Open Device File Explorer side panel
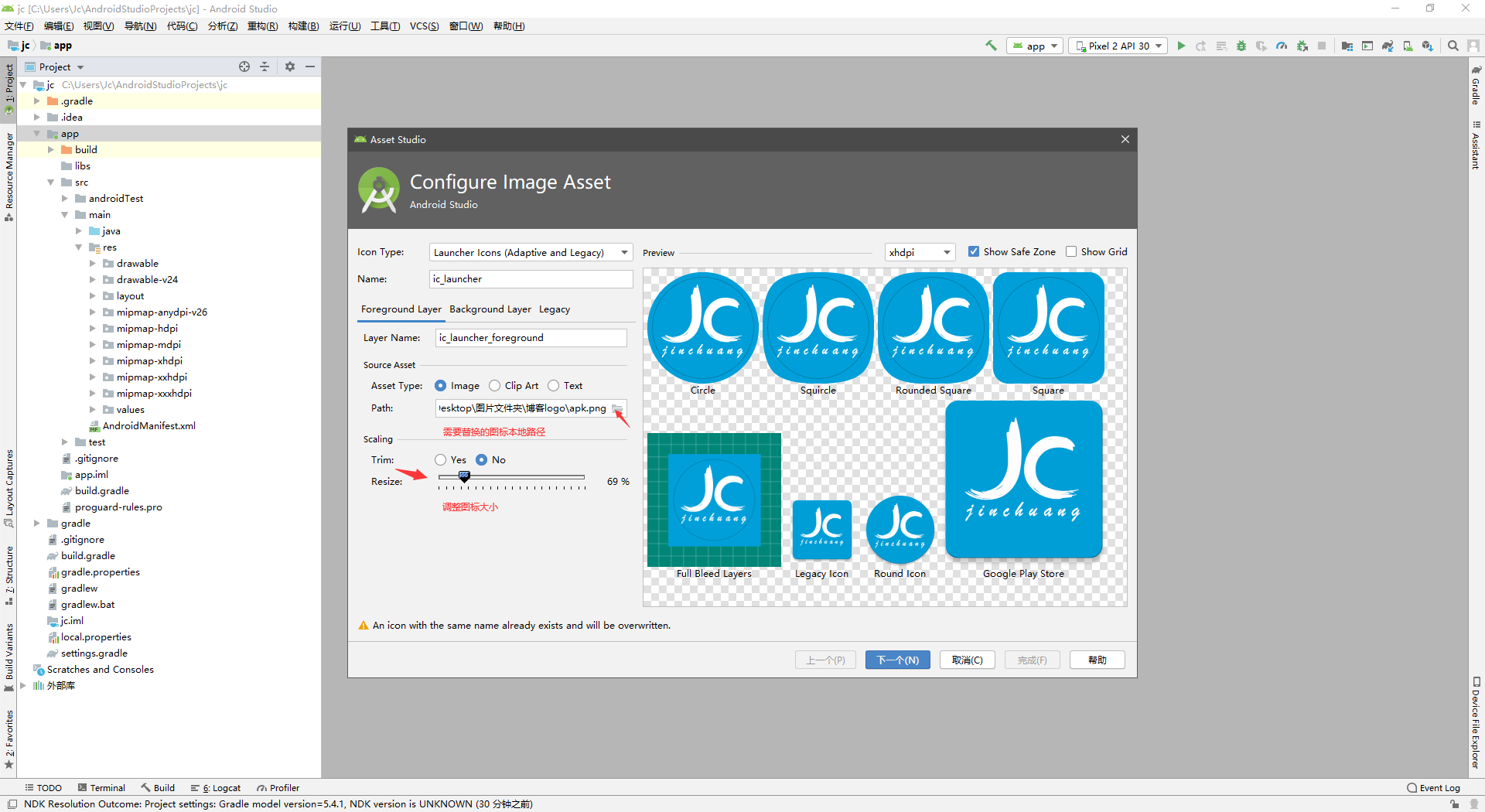1485x812 pixels. coord(1476,723)
